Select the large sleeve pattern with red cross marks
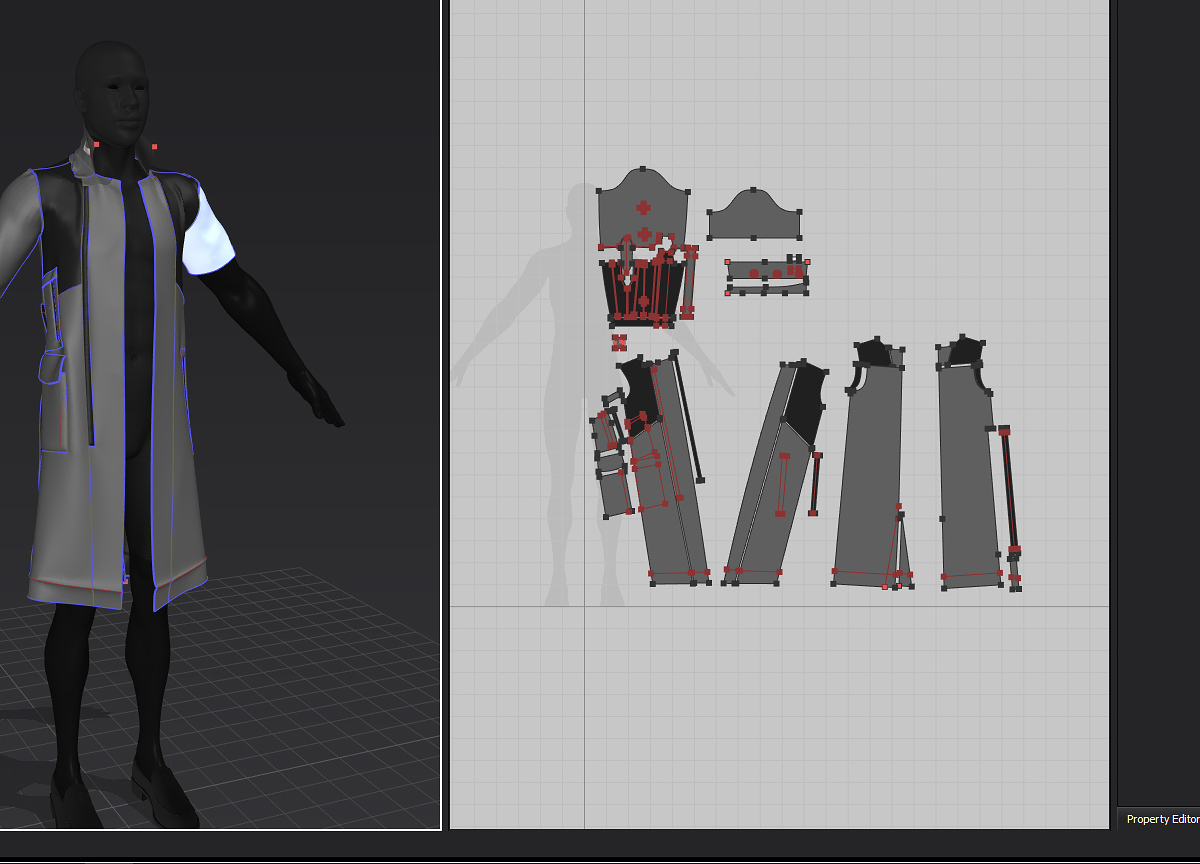The height and width of the screenshot is (864, 1200). point(644,210)
